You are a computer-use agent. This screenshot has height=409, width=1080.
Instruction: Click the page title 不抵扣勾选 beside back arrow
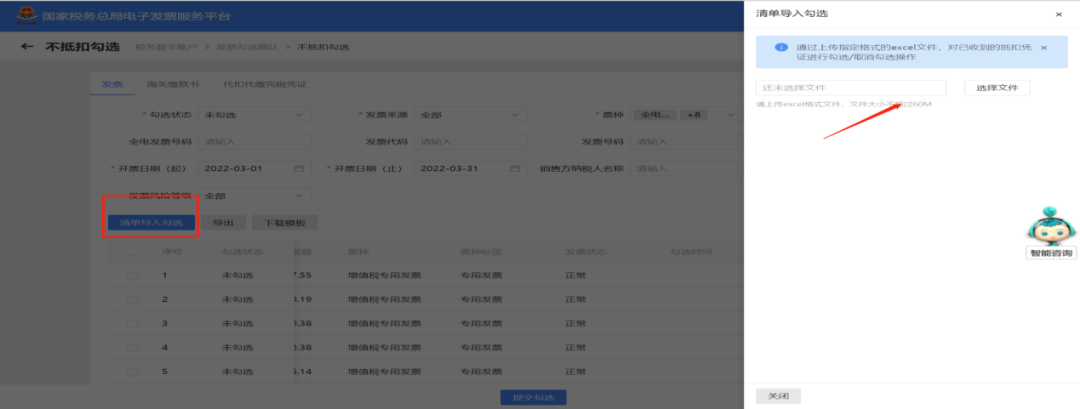pyautogui.click(x=82, y=47)
